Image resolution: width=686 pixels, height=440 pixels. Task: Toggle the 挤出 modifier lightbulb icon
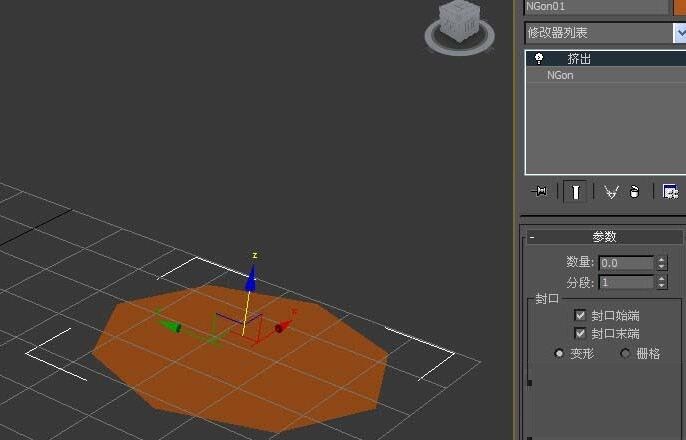[x=539, y=58]
